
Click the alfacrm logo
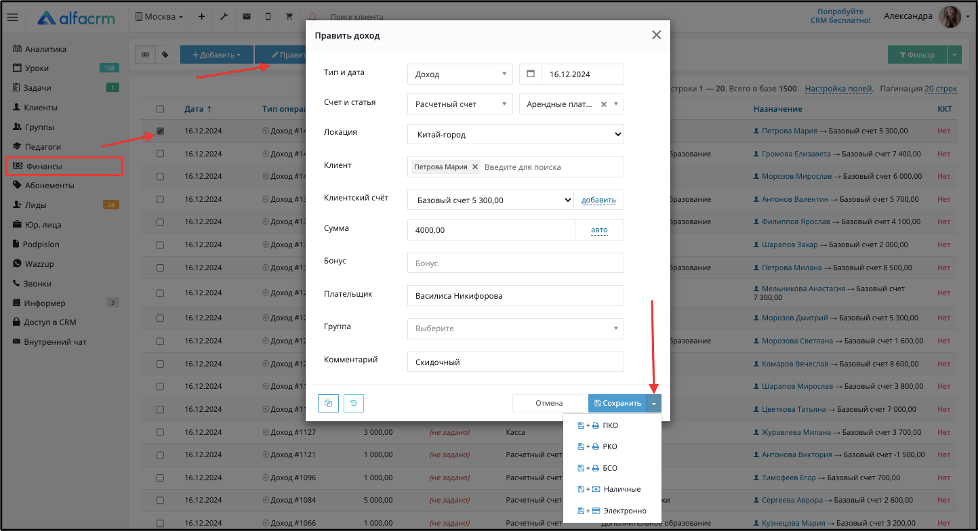click(x=76, y=18)
